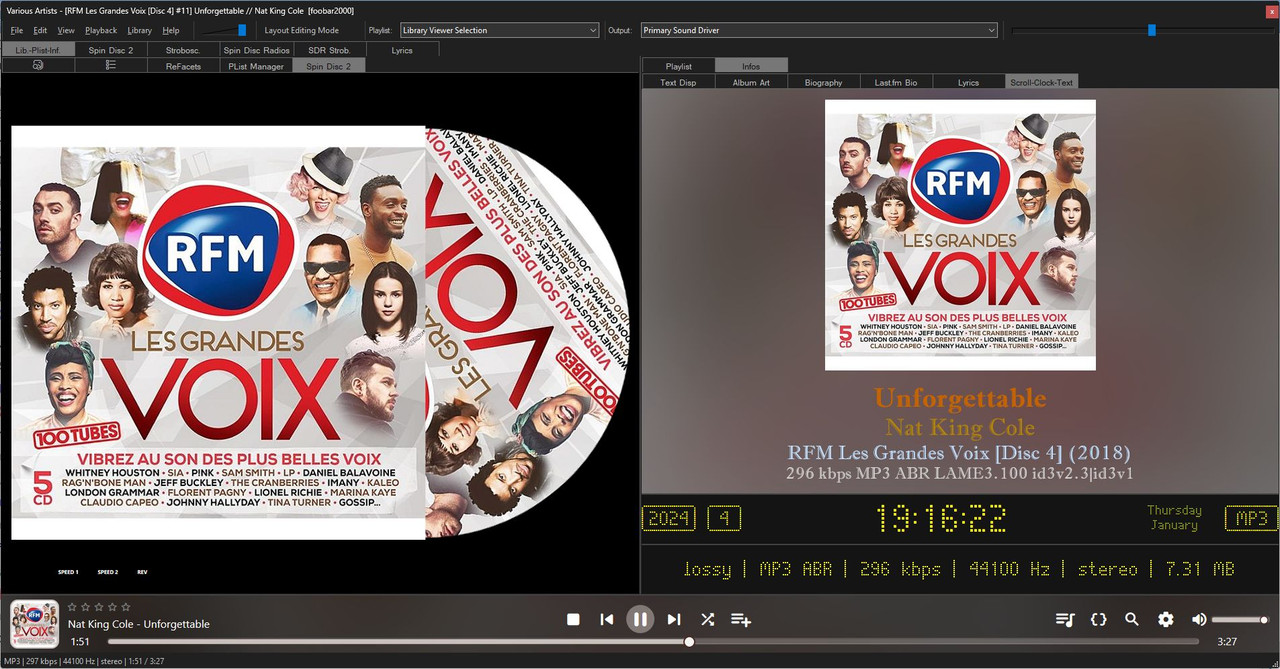Click SPEED 2 button under disc

108,572
